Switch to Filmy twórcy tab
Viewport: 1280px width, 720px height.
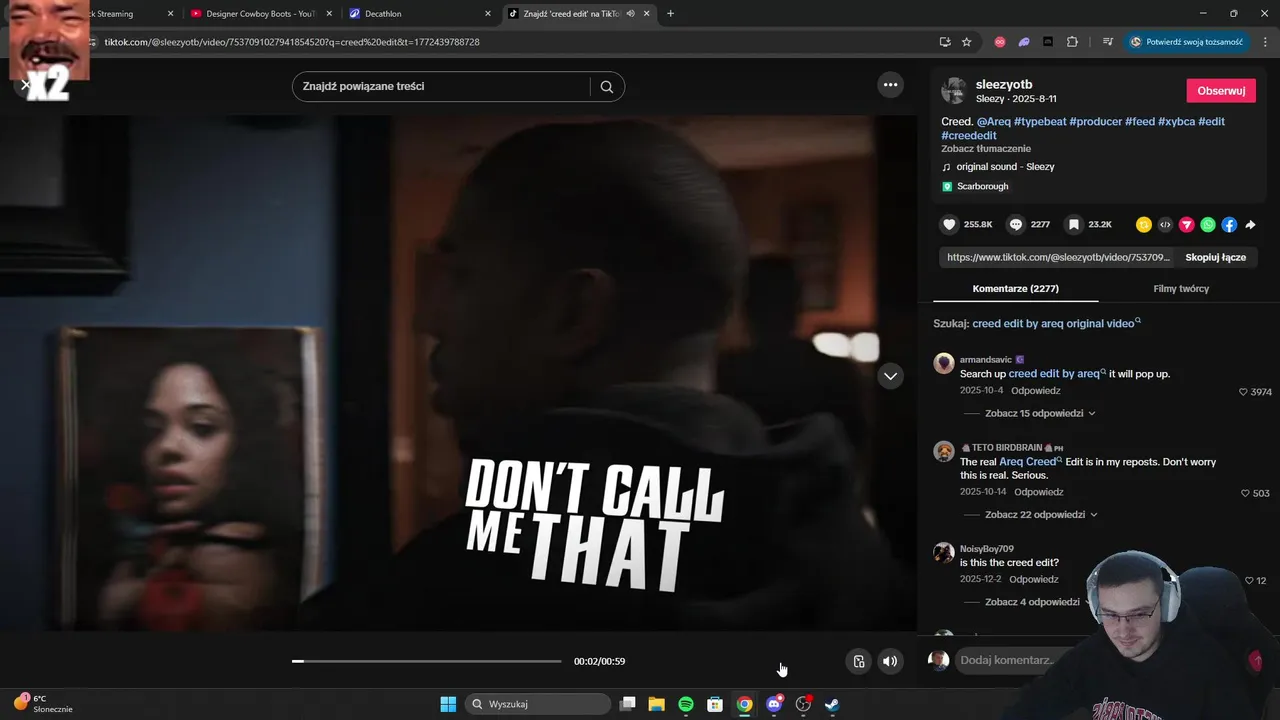1181,289
